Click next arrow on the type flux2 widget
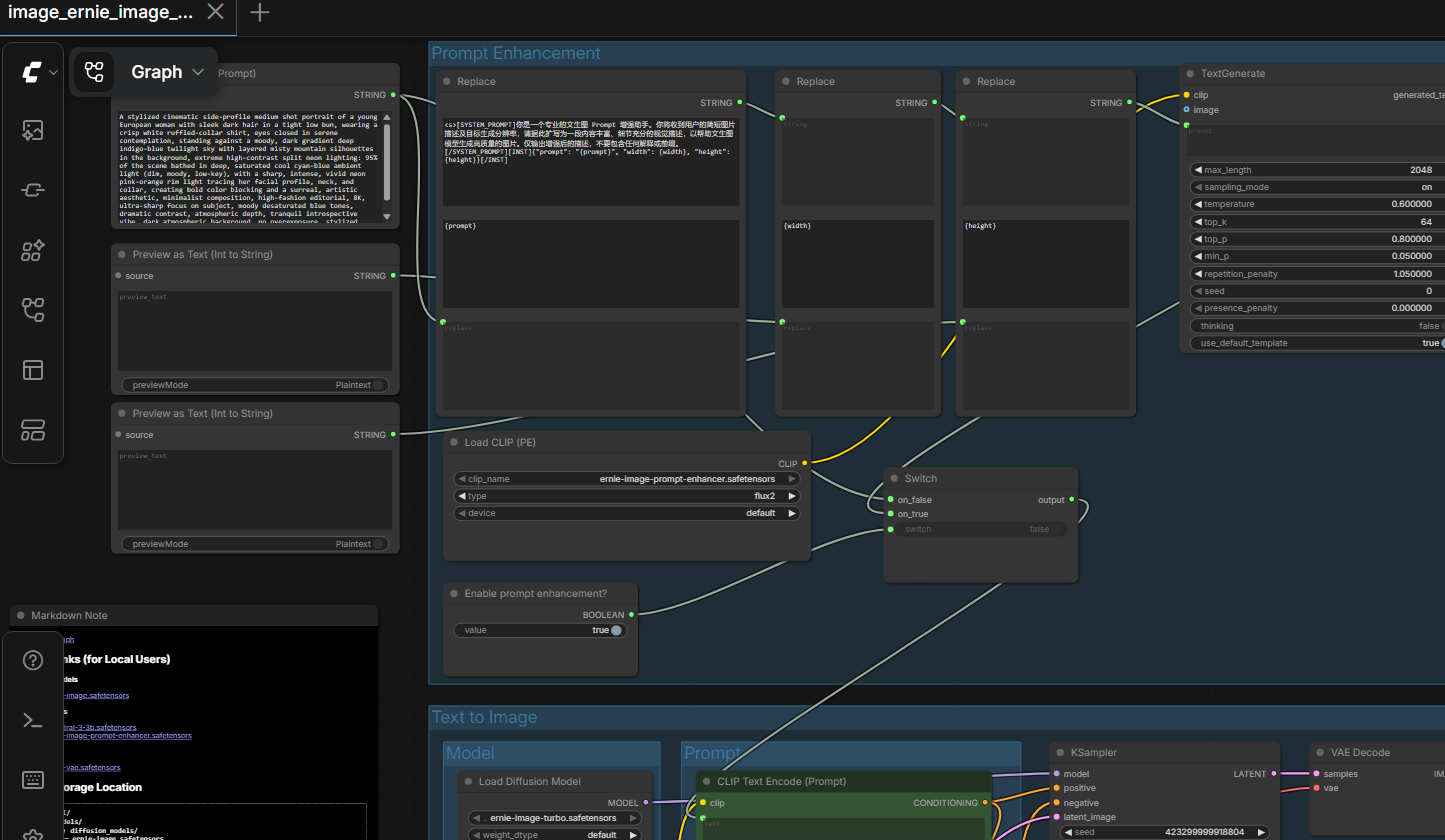 793,496
